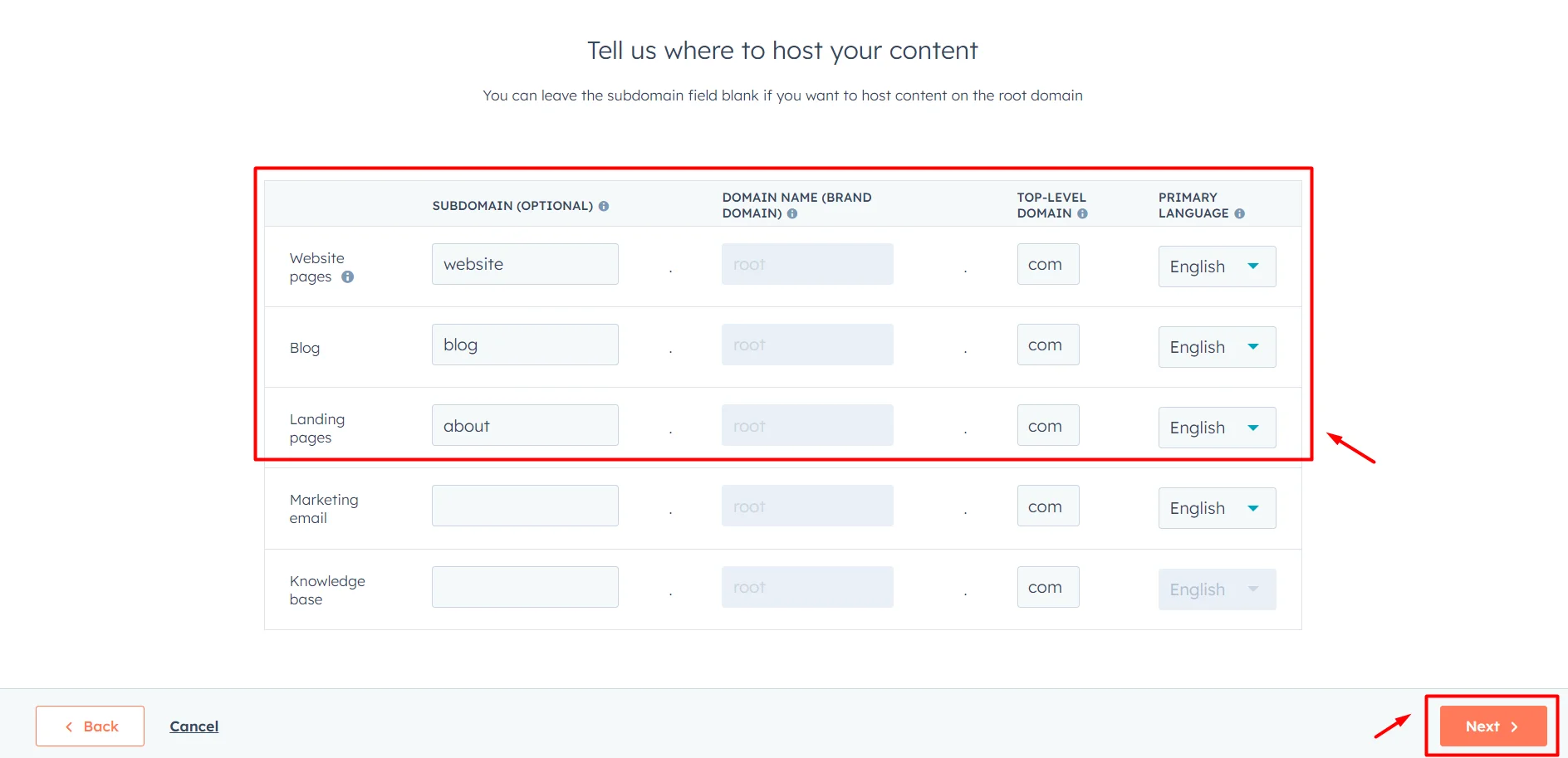1568x758 pixels.
Task: Select the blog subdomain text field
Action: click(525, 344)
